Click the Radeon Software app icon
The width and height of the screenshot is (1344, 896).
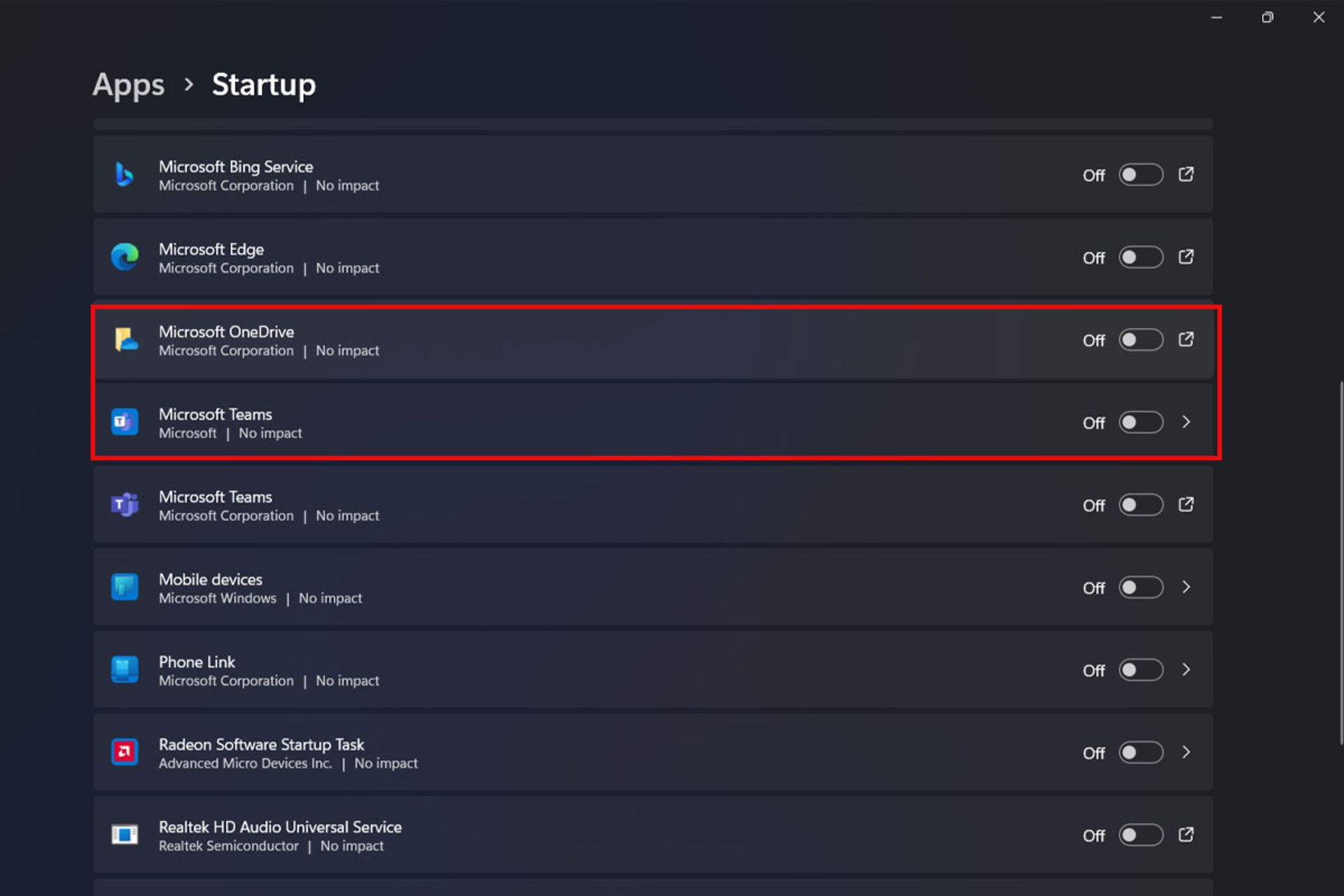(125, 752)
